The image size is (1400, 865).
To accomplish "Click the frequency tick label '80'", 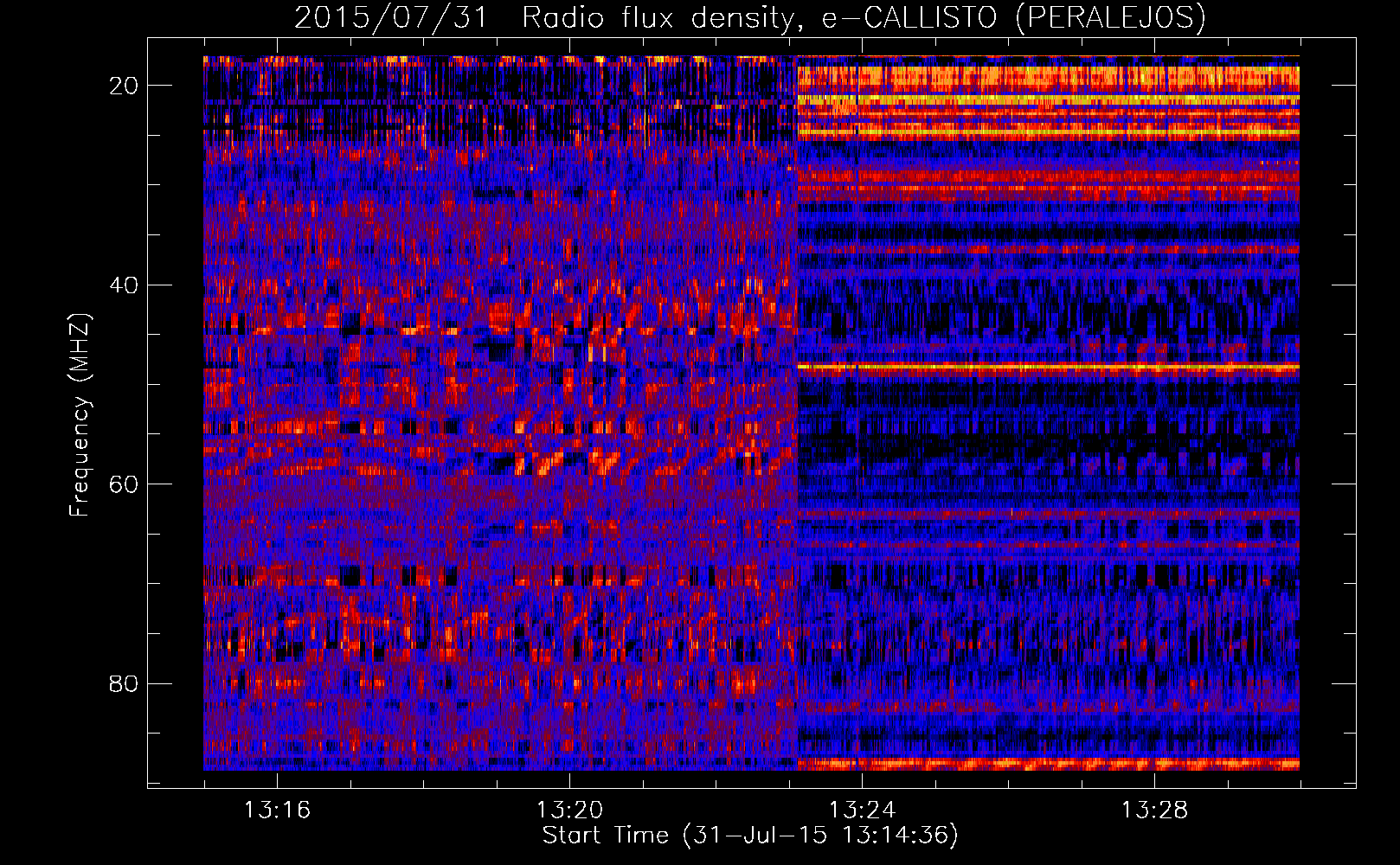I will pos(124,683).
